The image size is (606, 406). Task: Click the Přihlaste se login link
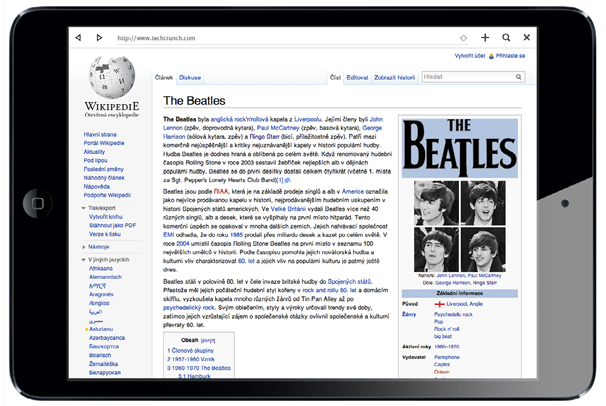coord(511,57)
